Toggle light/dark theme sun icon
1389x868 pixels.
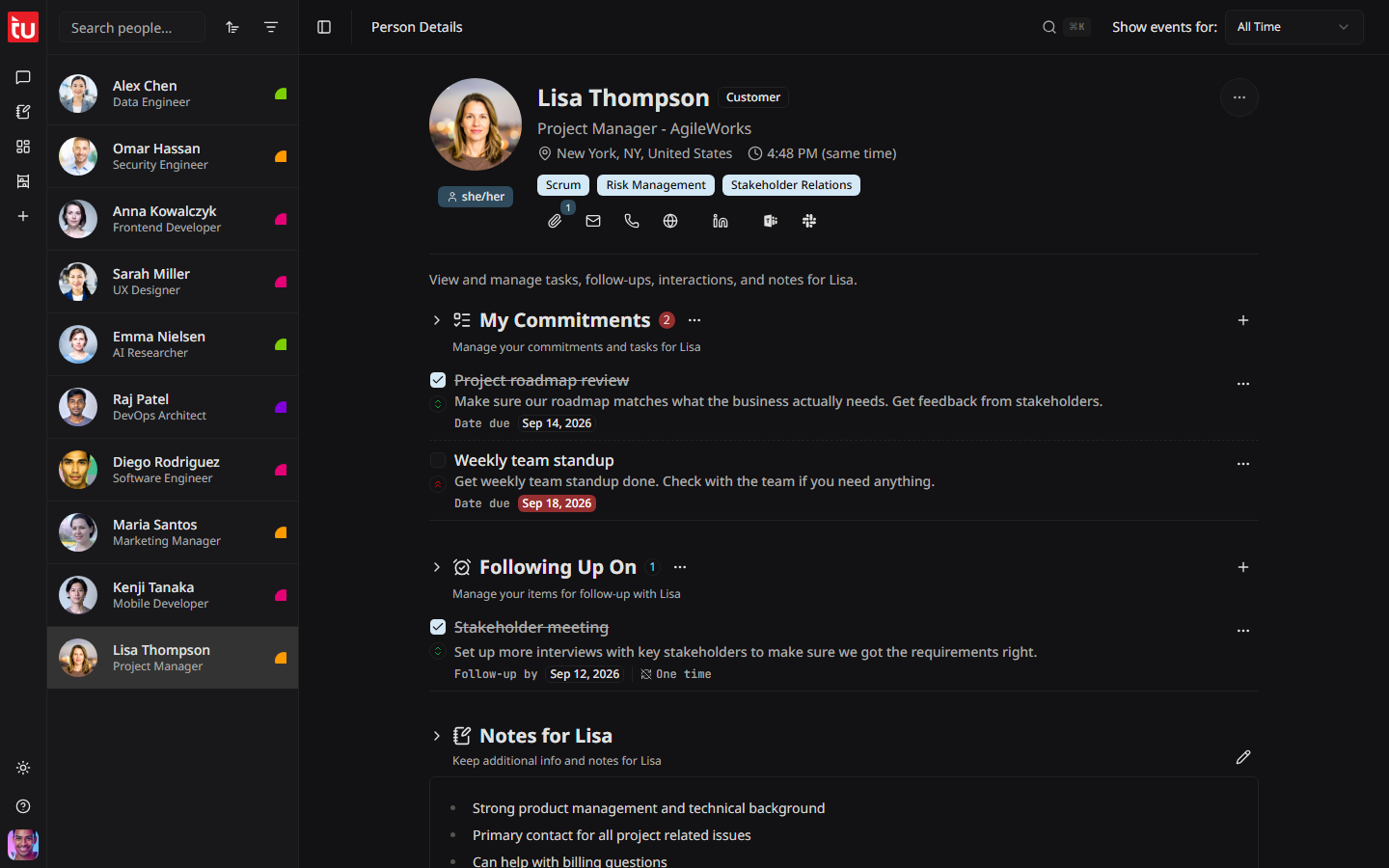click(x=23, y=768)
